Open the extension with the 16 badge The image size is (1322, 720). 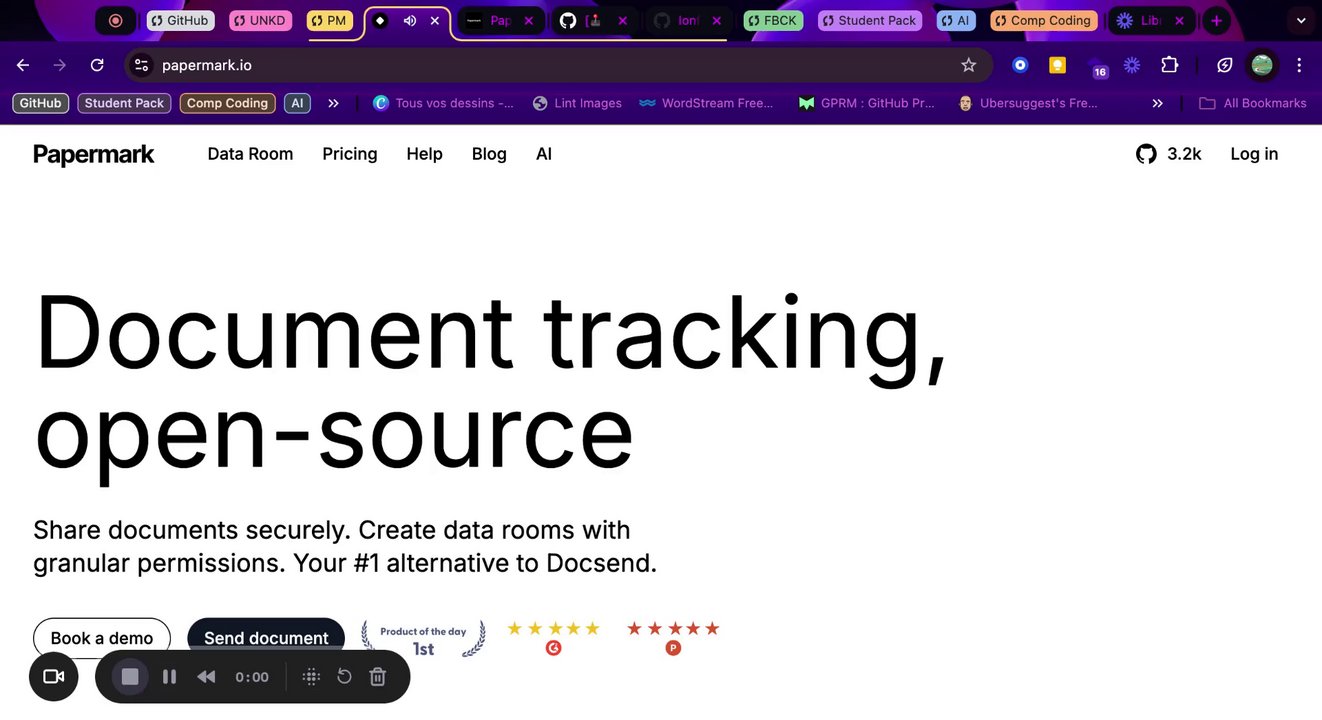[x=1097, y=67]
